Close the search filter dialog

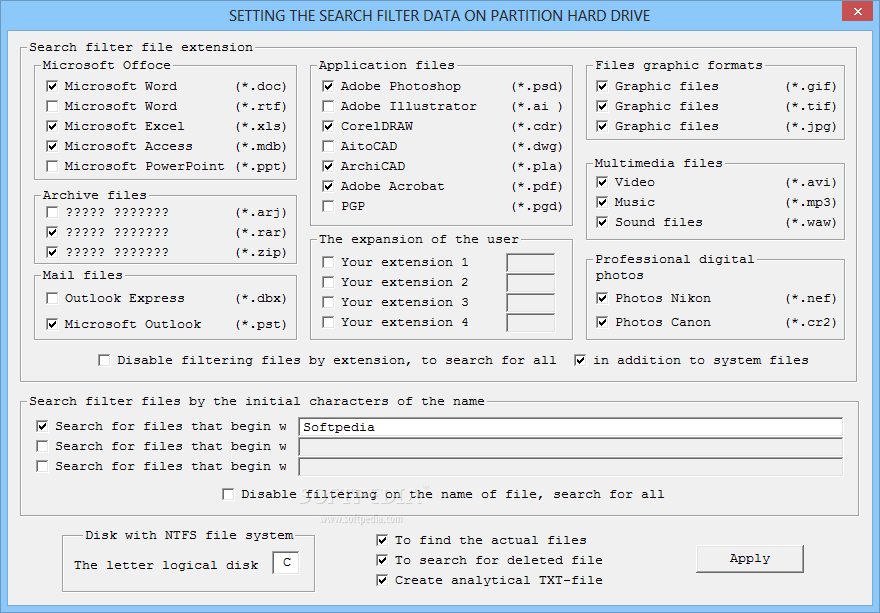(x=858, y=11)
